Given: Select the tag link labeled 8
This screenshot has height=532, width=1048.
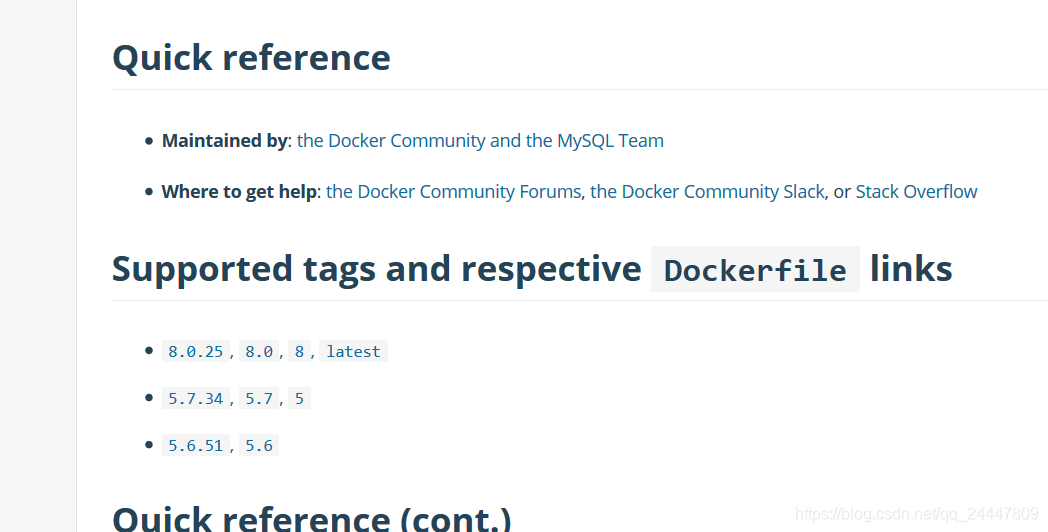Looking at the screenshot, I should point(299,352).
